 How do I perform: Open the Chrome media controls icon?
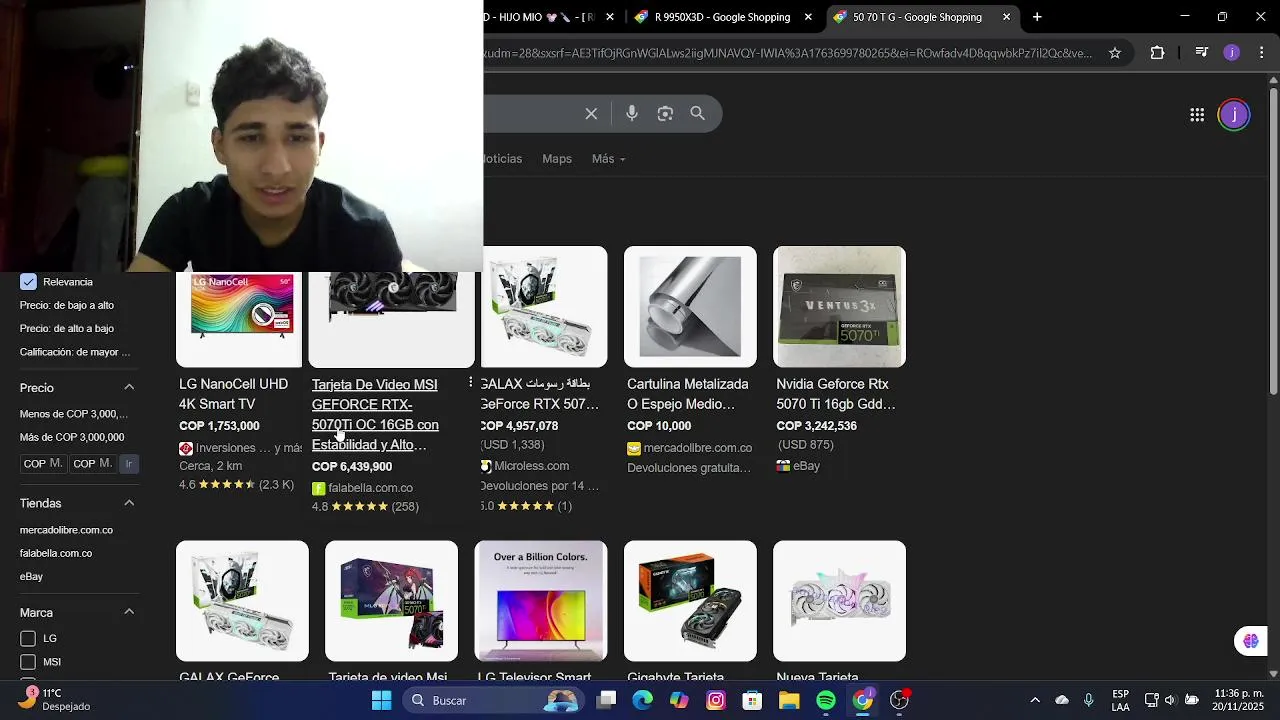coord(1202,53)
